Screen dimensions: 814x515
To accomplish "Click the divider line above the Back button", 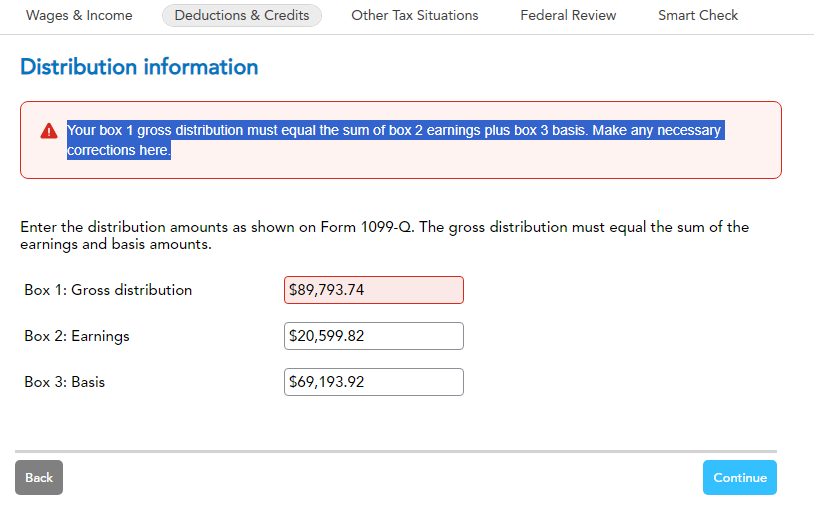I will (x=396, y=451).
